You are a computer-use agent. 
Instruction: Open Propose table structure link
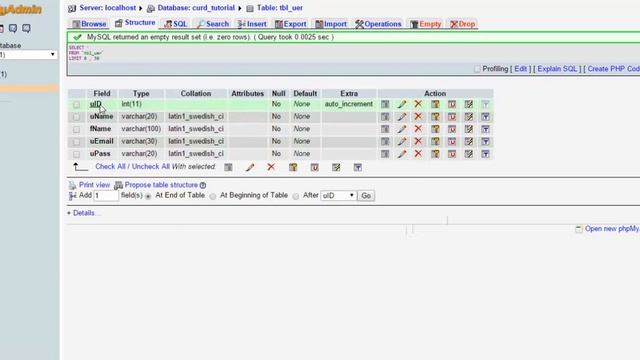(161, 185)
